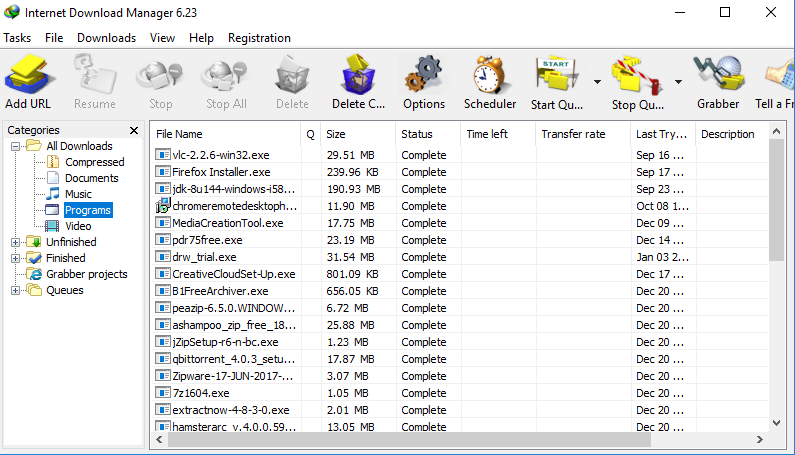The height and width of the screenshot is (455, 795).
Task: Open the Scheduler clock icon
Action: (x=489, y=75)
